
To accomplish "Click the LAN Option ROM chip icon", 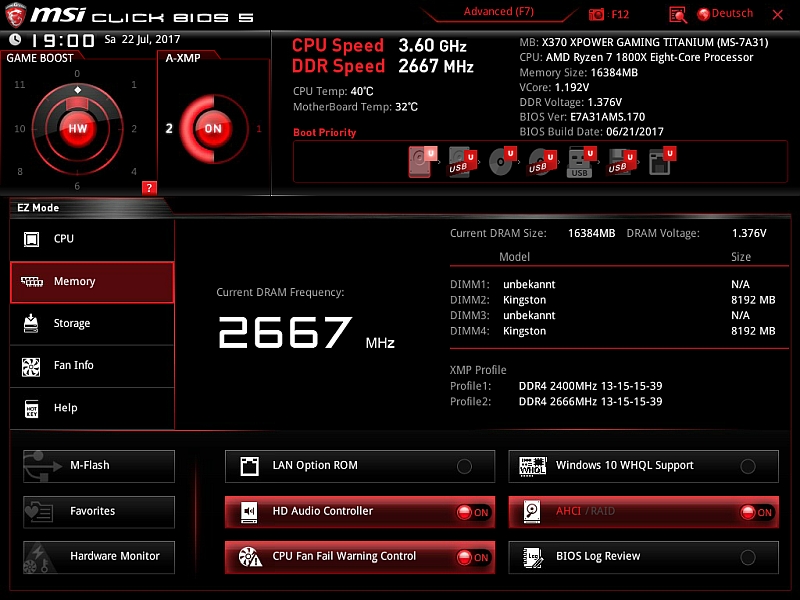I will tap(249, 466).
